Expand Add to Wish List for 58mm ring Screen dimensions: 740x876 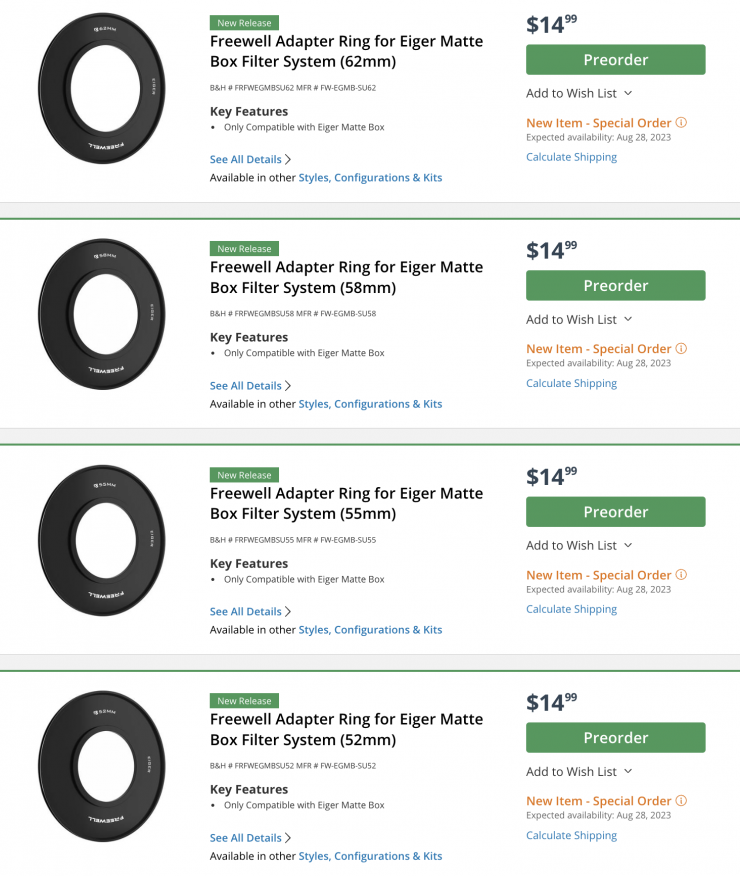point(579,319)
